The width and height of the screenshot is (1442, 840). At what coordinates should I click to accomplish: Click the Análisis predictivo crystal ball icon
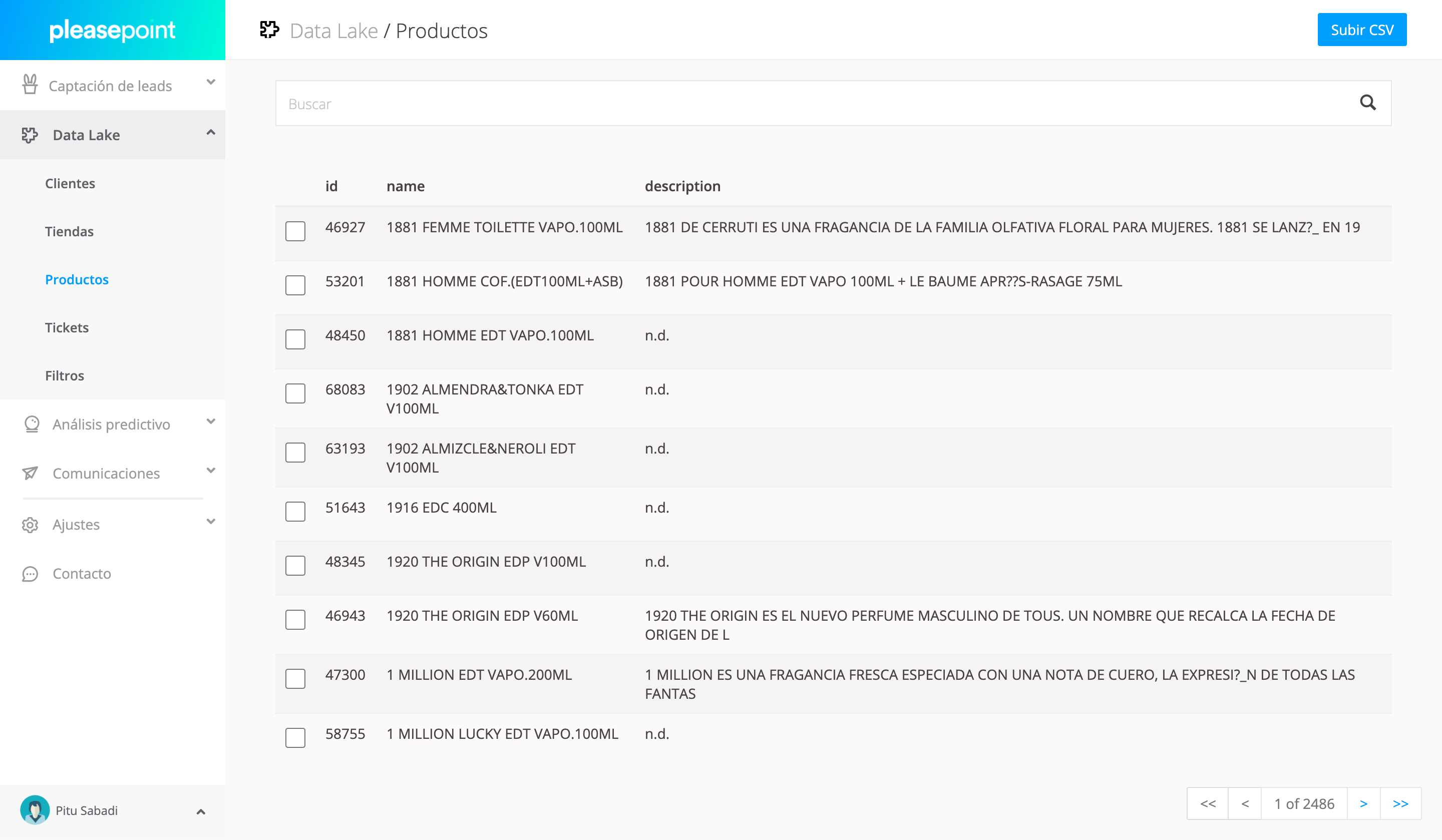coord(32,424)
